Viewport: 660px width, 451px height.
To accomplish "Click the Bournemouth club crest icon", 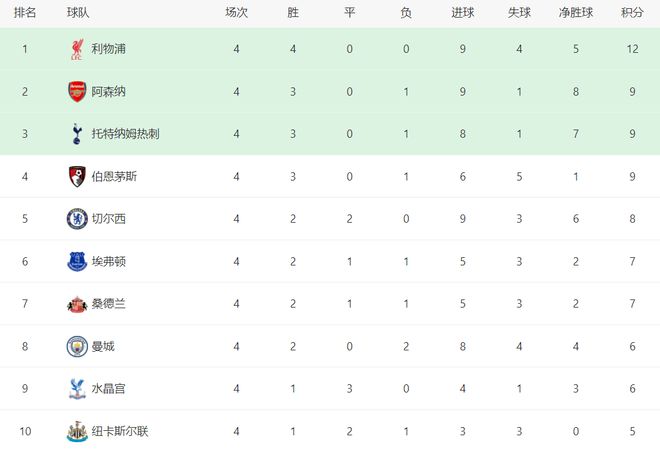I will tap(76, 176).
